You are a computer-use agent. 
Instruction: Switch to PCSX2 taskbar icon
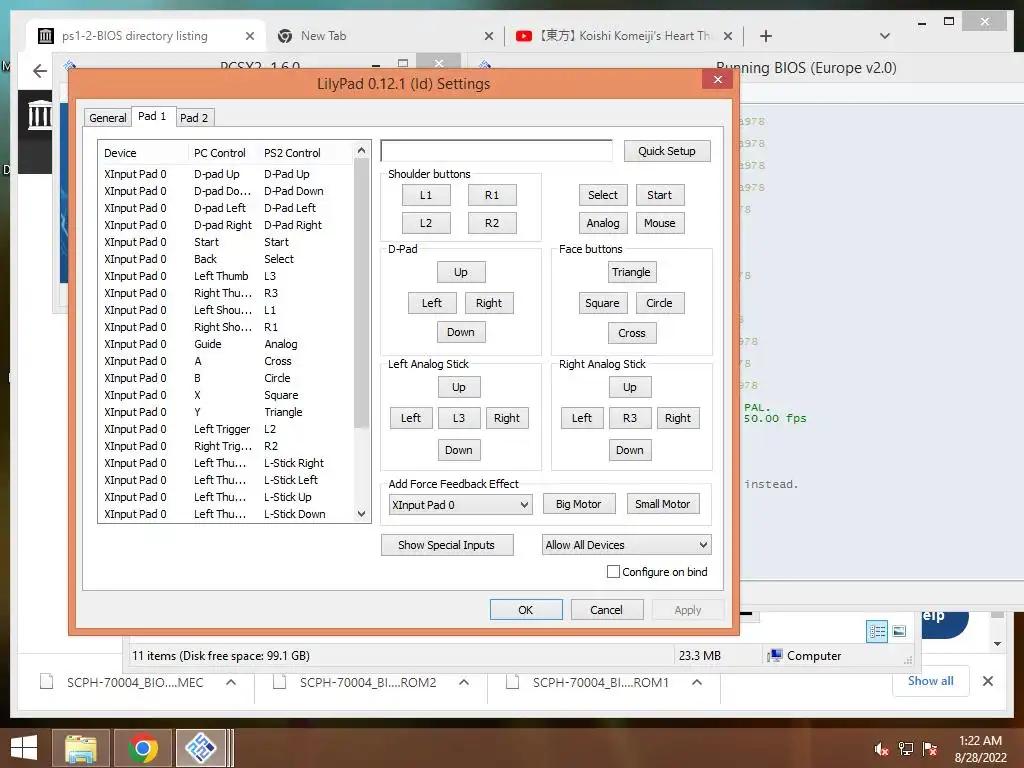pos(200,748)
